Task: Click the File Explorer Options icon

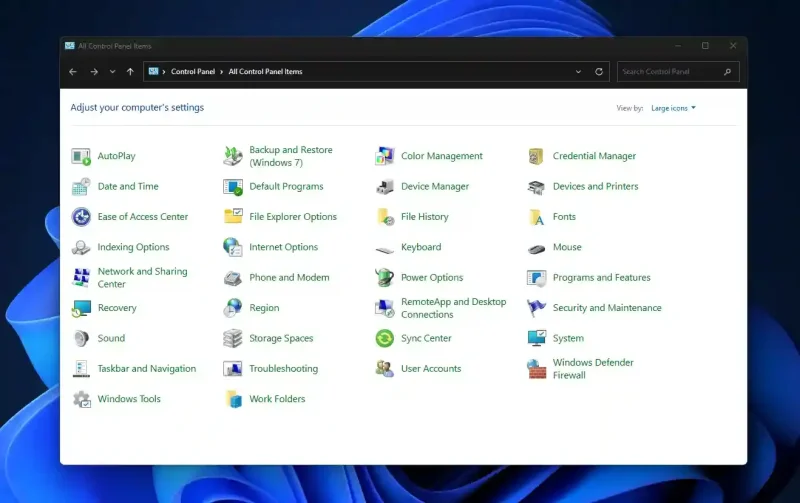Action: [233, 216]
